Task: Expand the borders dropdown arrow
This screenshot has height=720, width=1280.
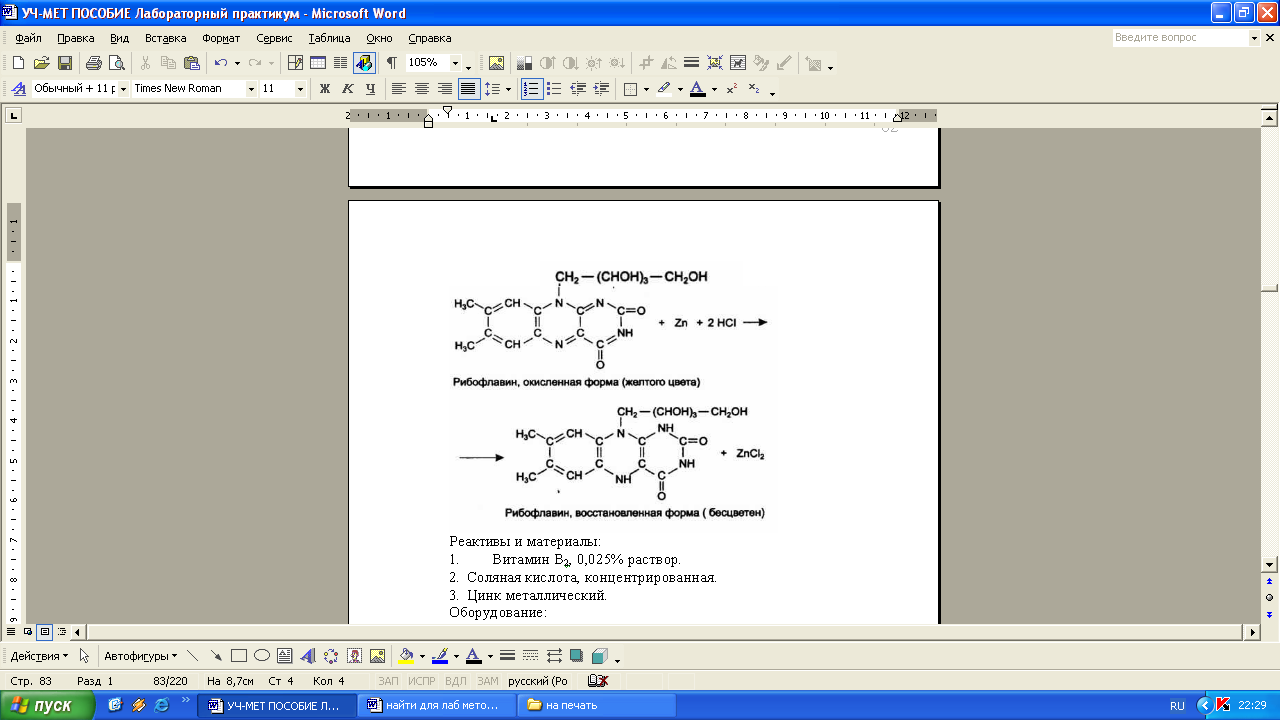Action: pos(645,89)
